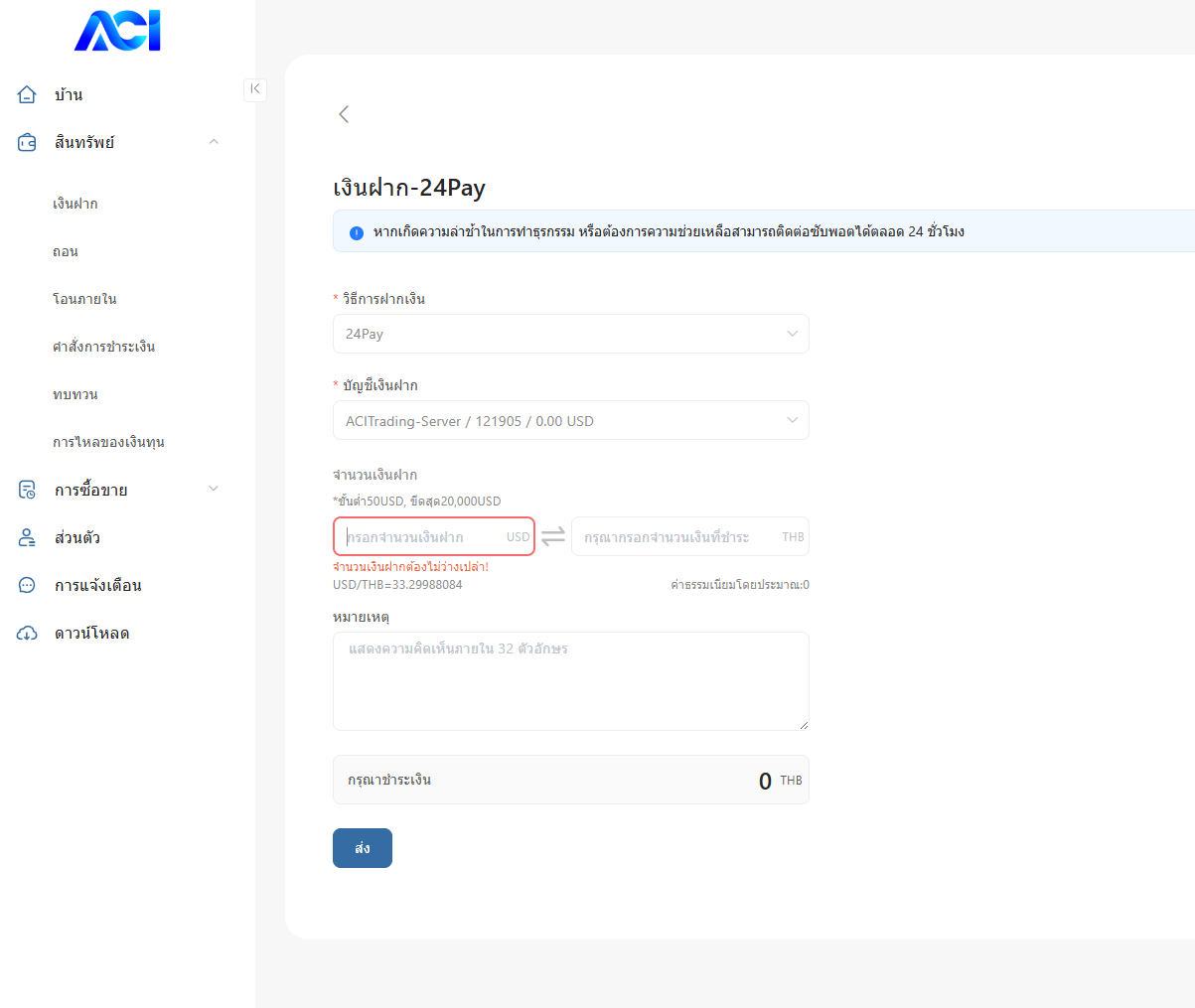Click the notice banner support text
This screenshot has width=1195, height=1008.
669,232
